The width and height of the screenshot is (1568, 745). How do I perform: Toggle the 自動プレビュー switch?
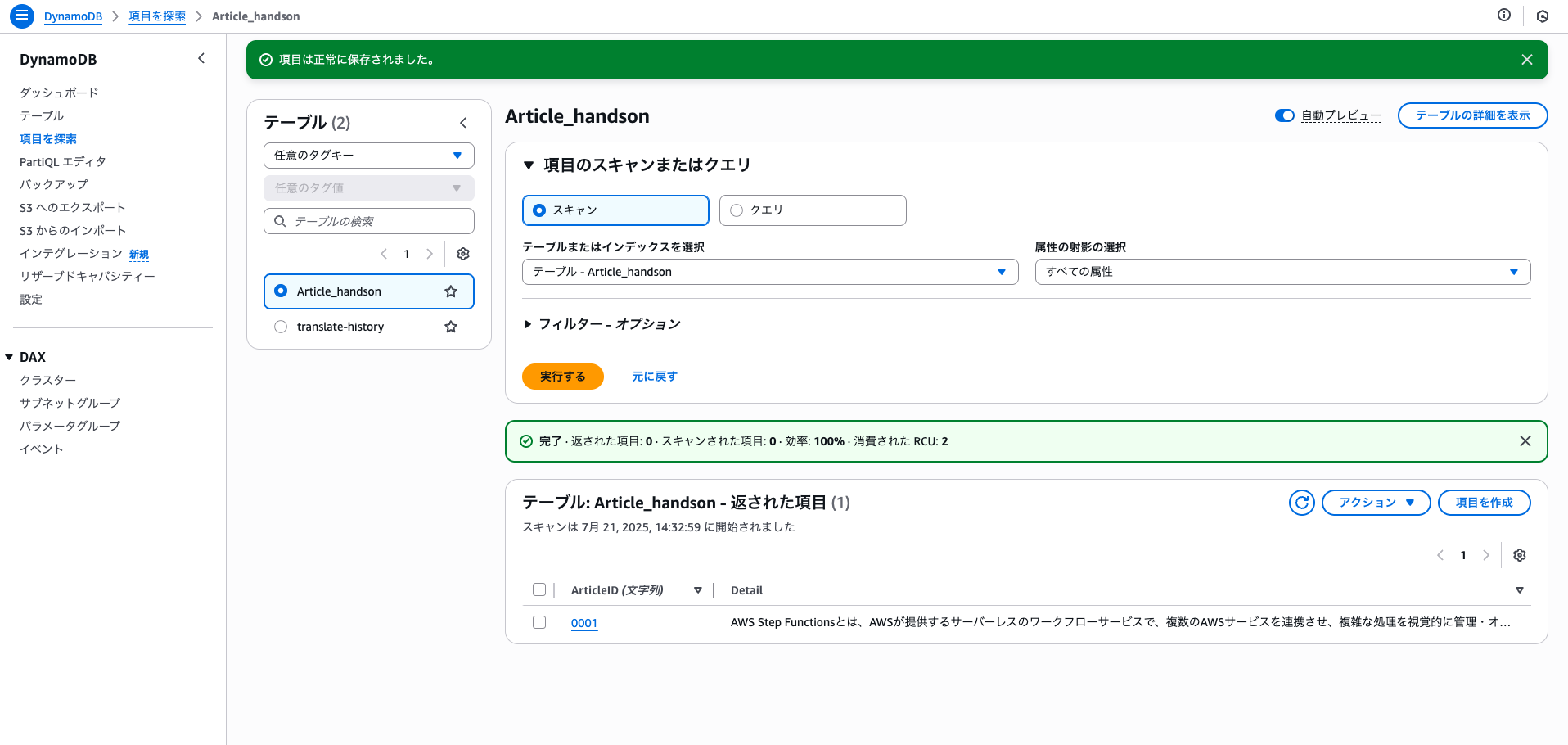(1285, 115)
